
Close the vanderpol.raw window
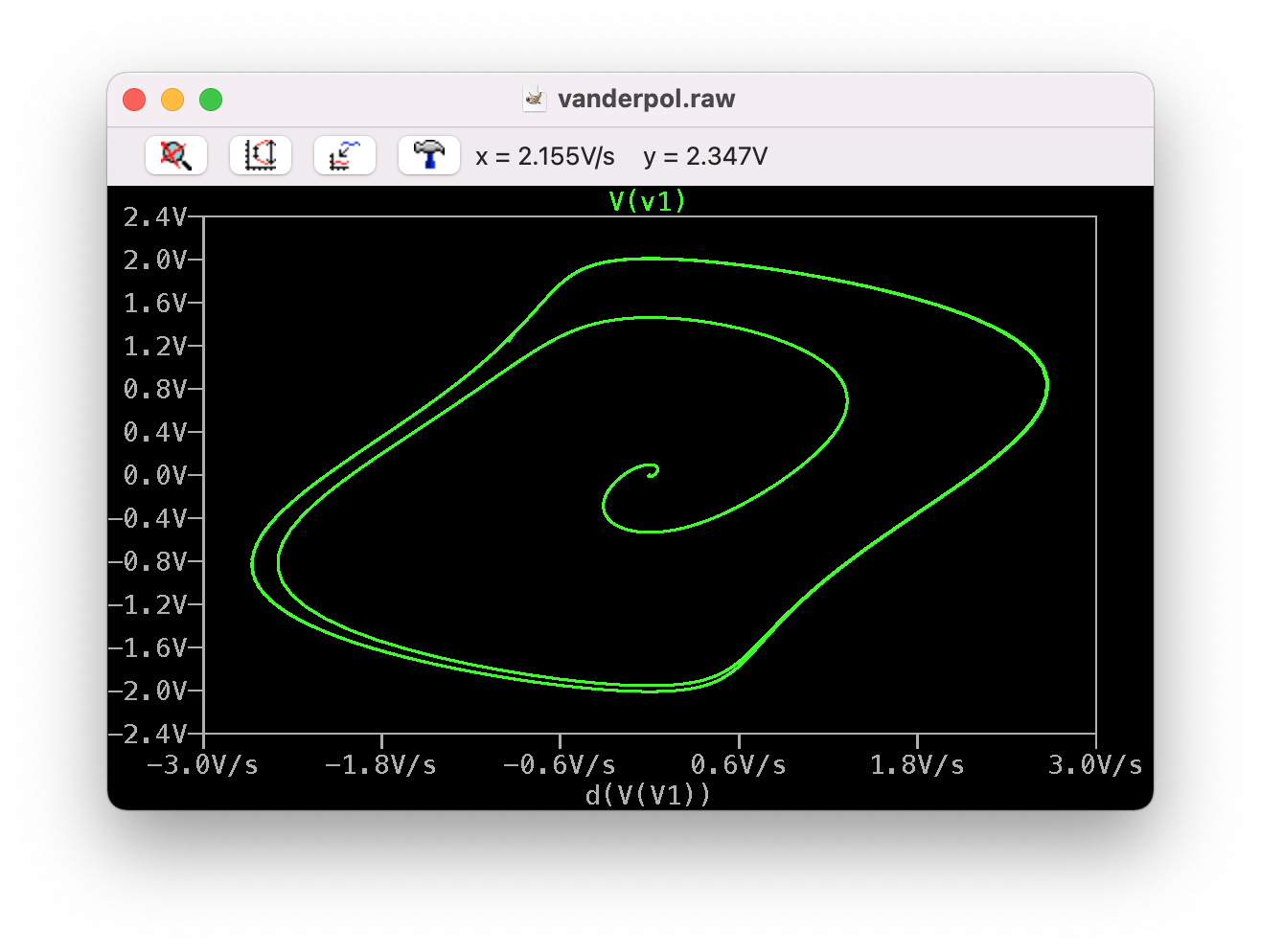[x=134, y=100]
